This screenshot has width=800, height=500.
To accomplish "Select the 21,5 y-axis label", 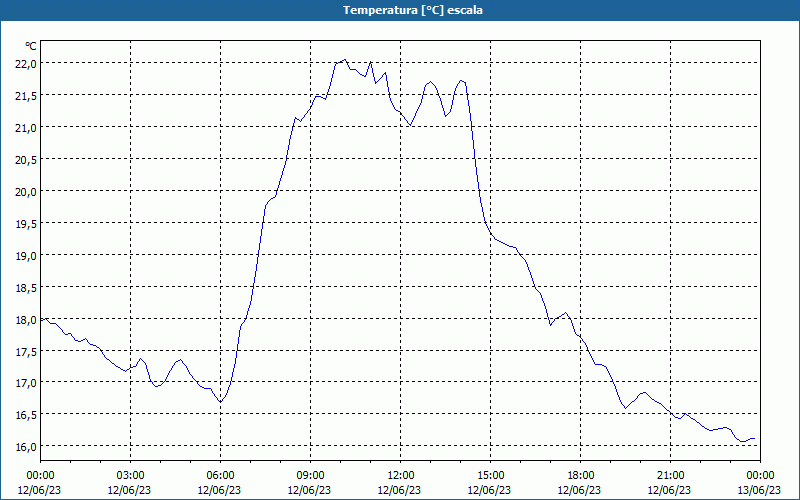I will coord(26,96).
